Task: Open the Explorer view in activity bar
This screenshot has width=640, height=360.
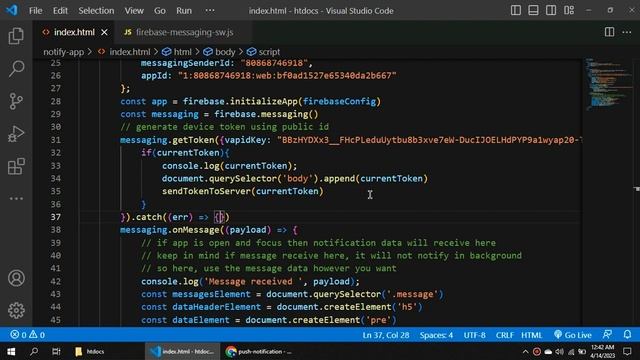Action: click(x=16, y=36)
